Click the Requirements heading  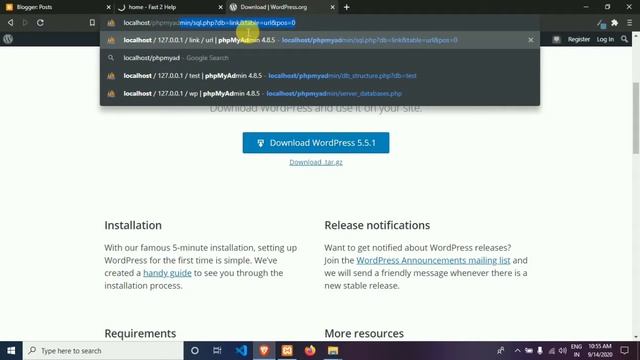click(x=140, y=333)
